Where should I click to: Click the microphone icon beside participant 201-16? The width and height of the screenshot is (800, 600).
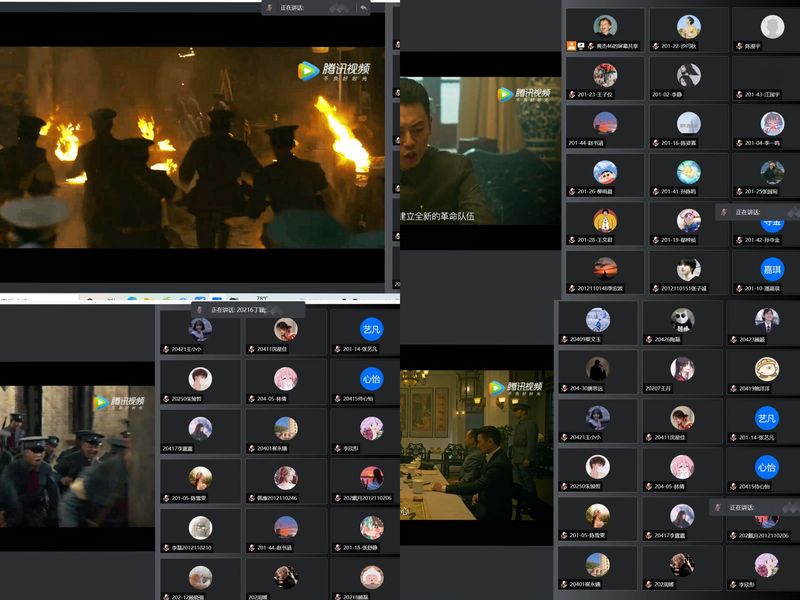(x=656, y=143)
